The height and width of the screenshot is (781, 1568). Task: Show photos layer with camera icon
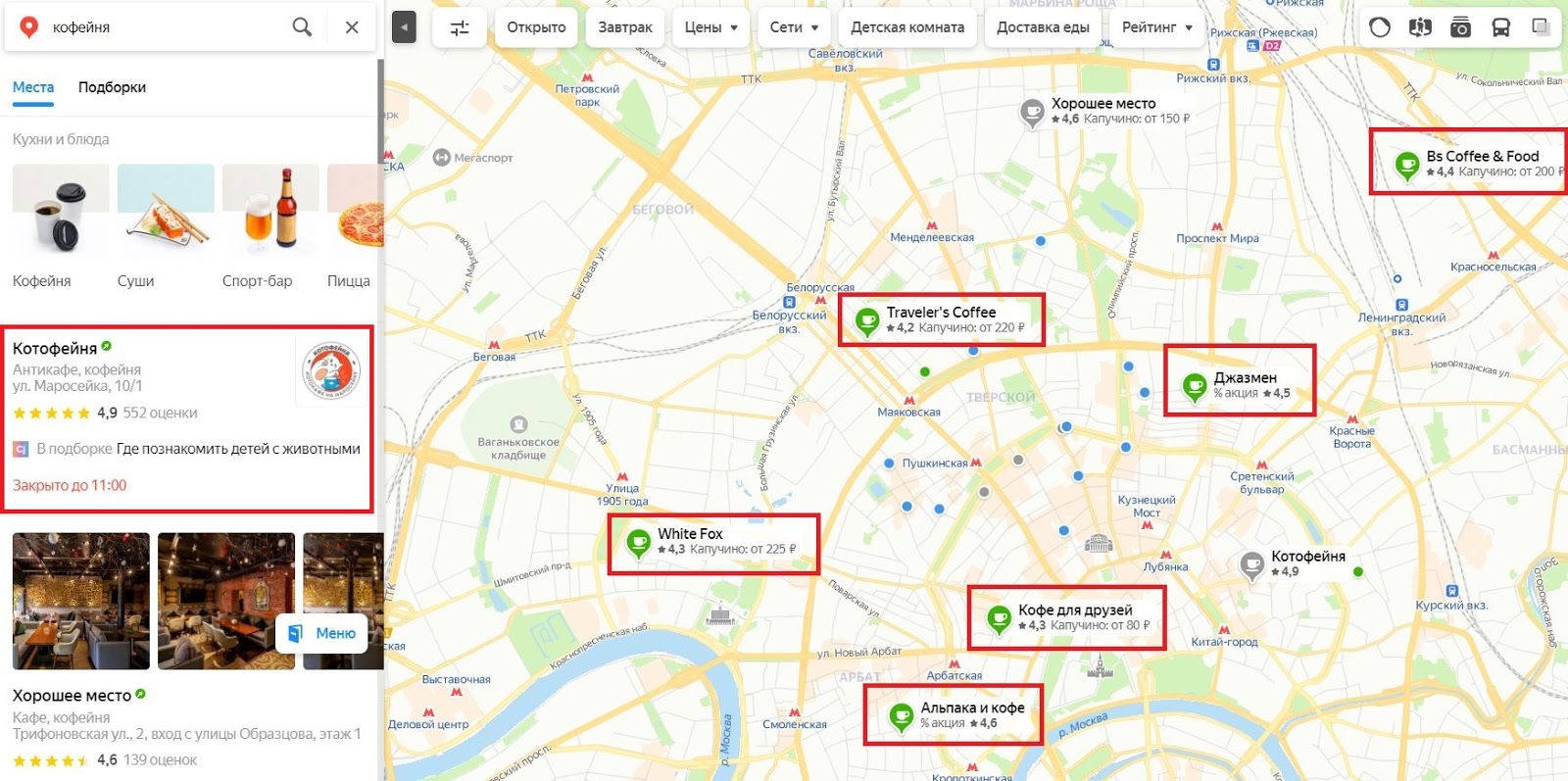pos(1460,27)
